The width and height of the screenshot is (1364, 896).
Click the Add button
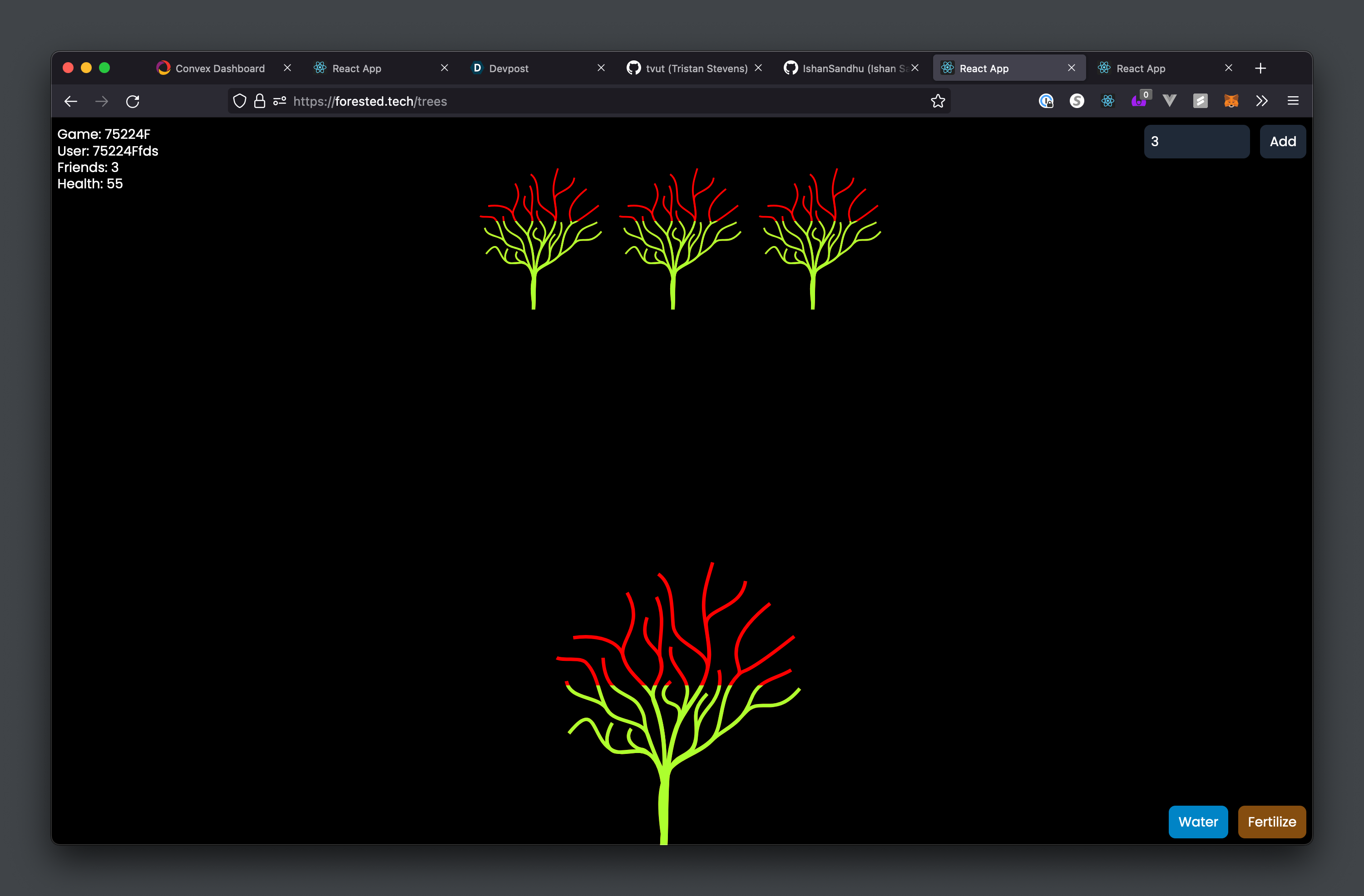[1282, 142]
